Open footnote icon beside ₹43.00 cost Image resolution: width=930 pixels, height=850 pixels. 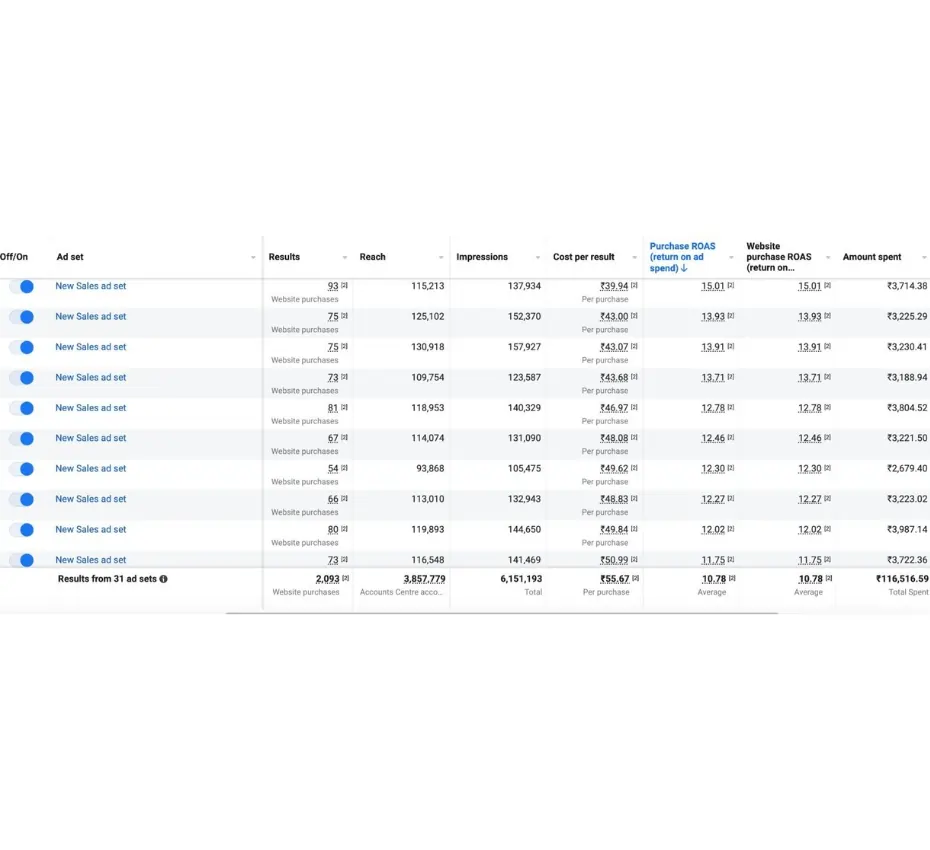[634, 316]
